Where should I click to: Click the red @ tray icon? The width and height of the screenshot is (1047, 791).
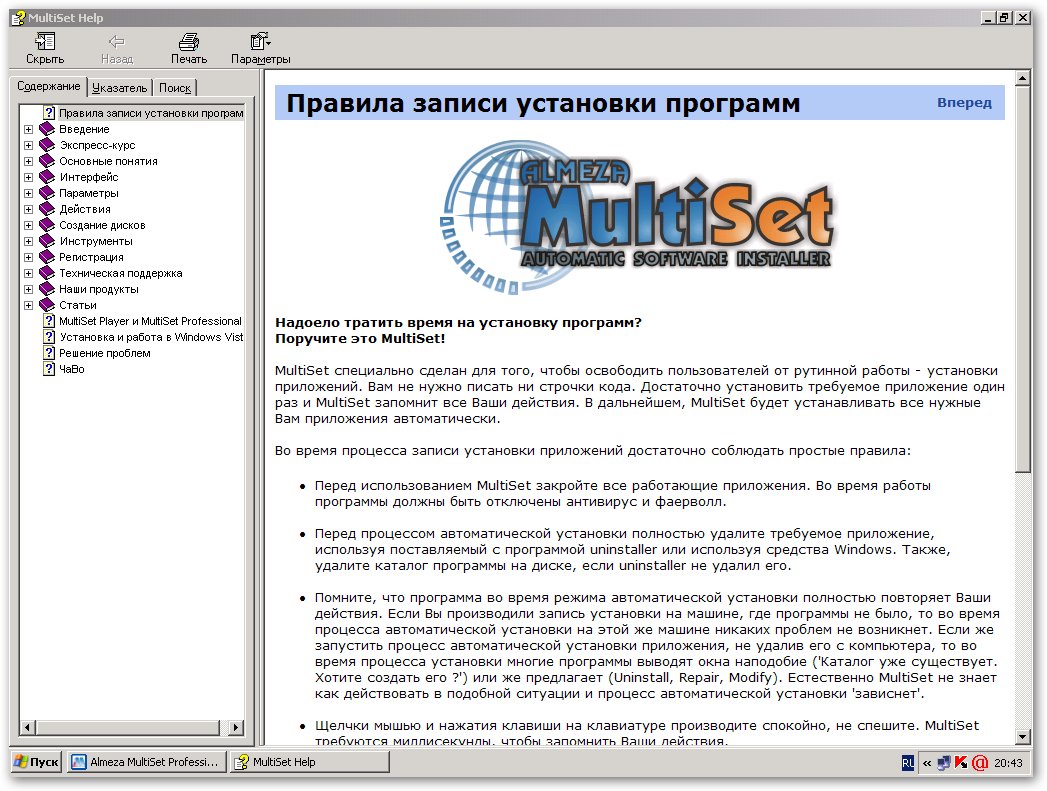point(980,762)
